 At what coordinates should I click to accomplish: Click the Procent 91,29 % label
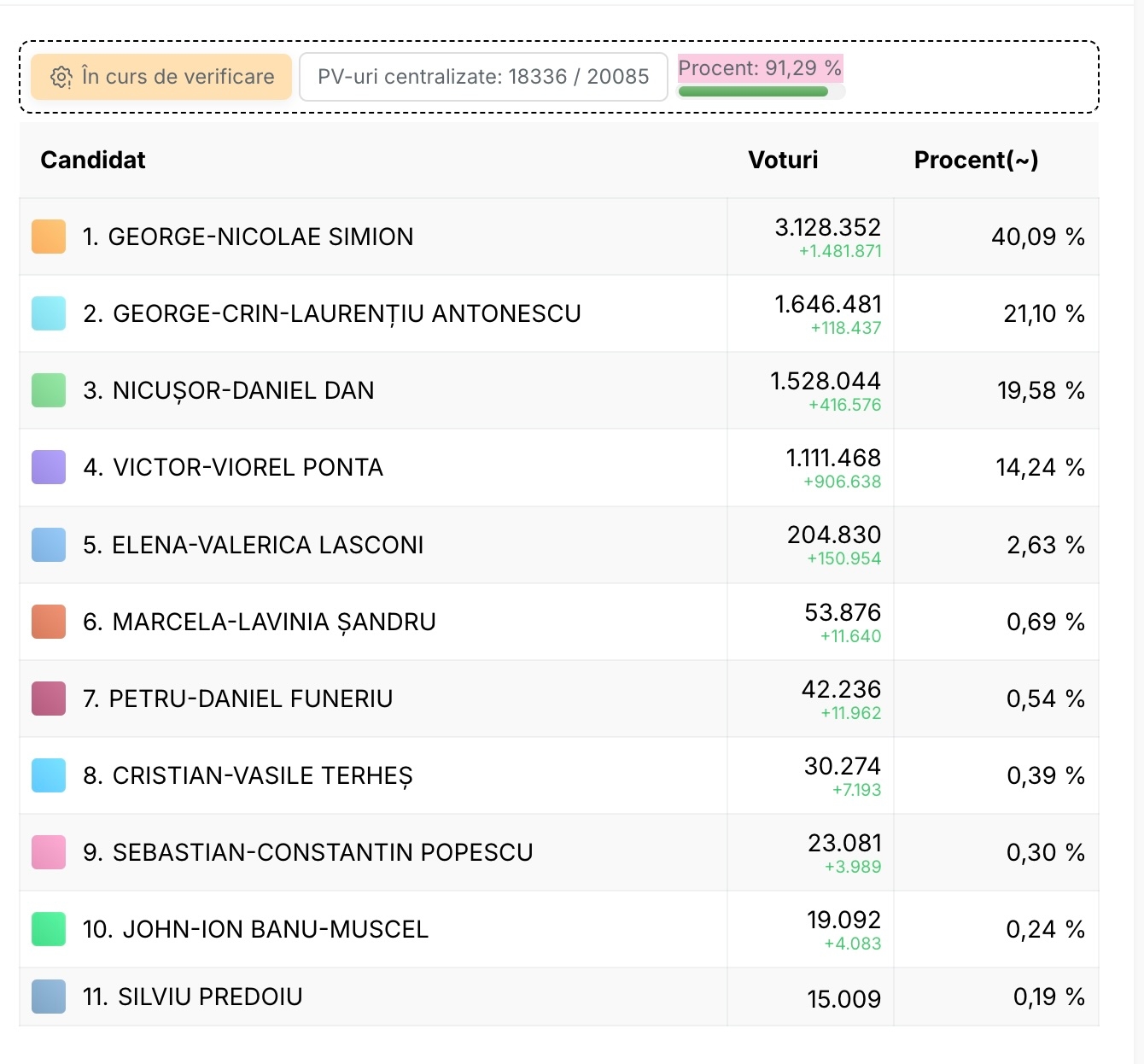[760, 68]
